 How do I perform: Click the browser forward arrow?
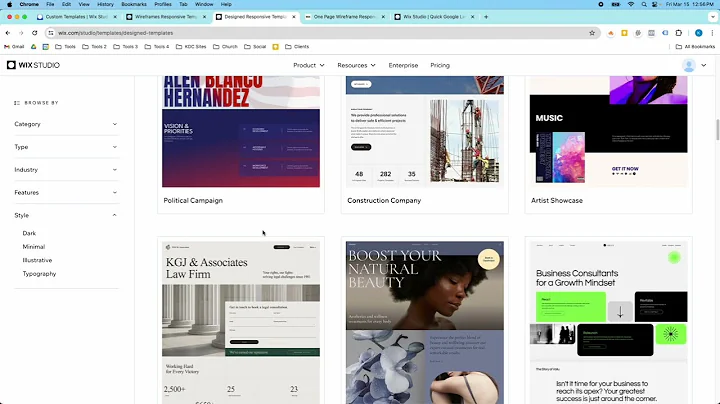coord(21,33)
